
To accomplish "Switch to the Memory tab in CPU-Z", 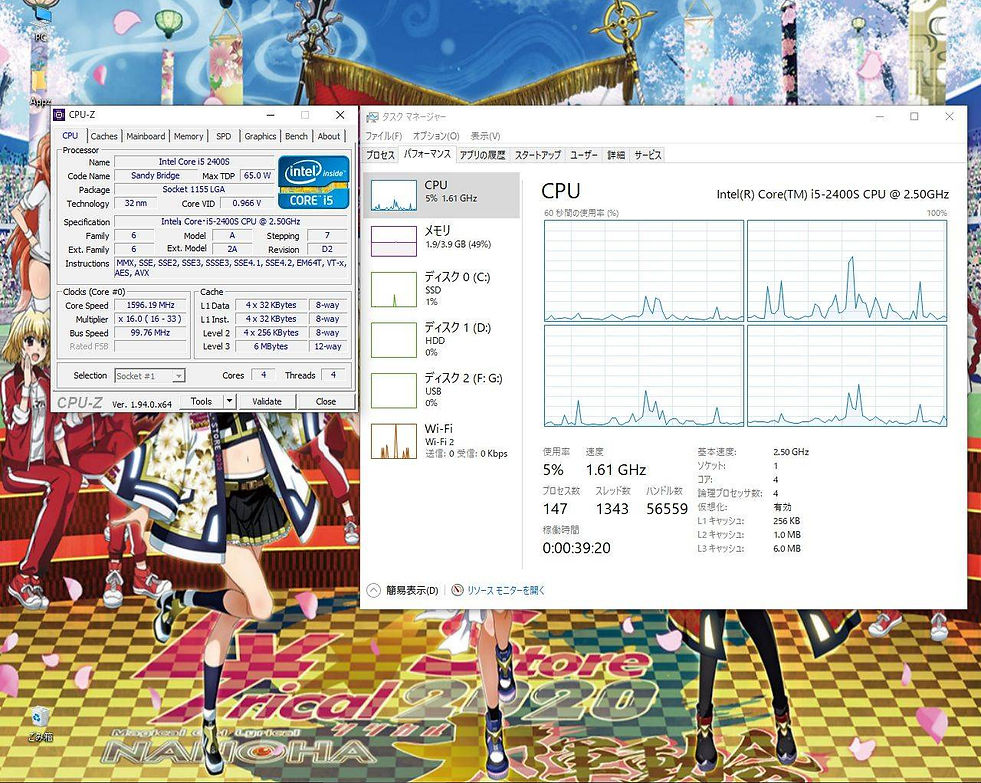I will pyautogui.click(x=188, y=136).
